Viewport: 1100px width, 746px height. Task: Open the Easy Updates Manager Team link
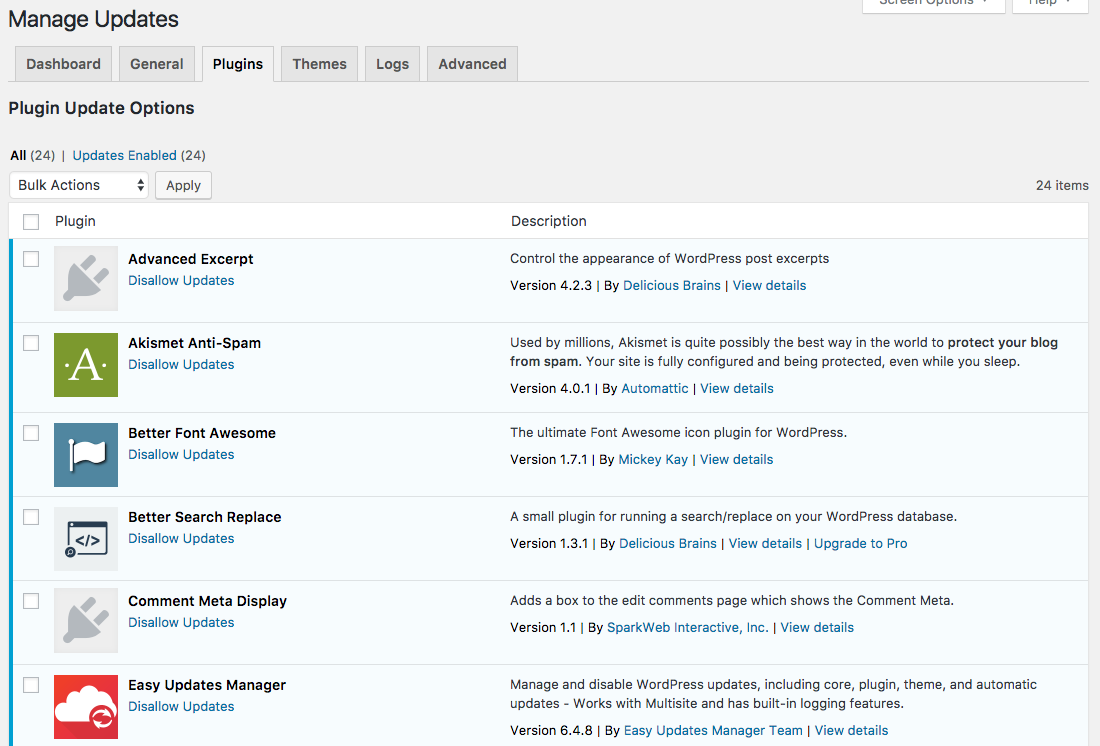click(713, 731)
